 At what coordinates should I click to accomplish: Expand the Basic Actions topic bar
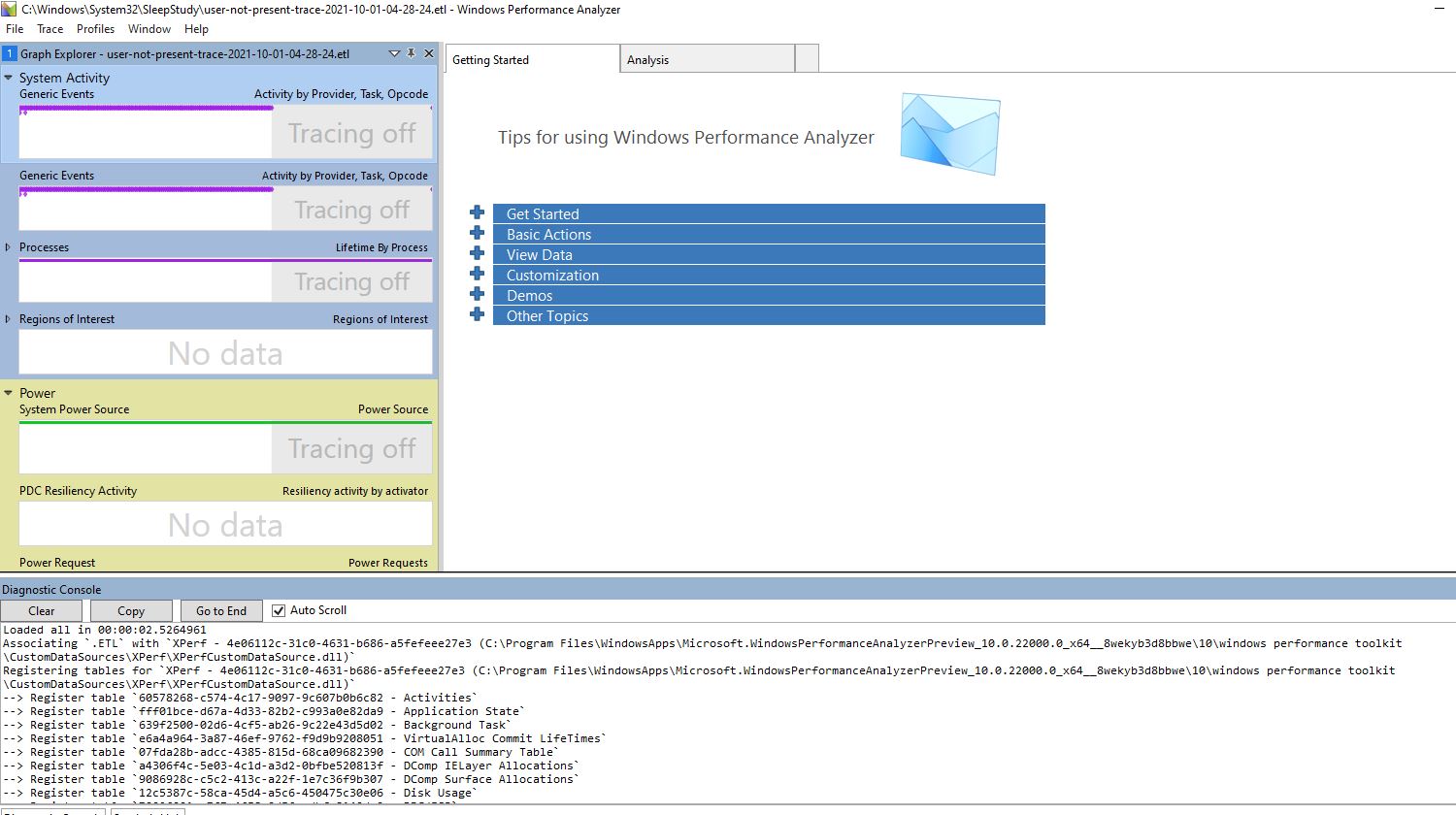click(x=769, y=234)
